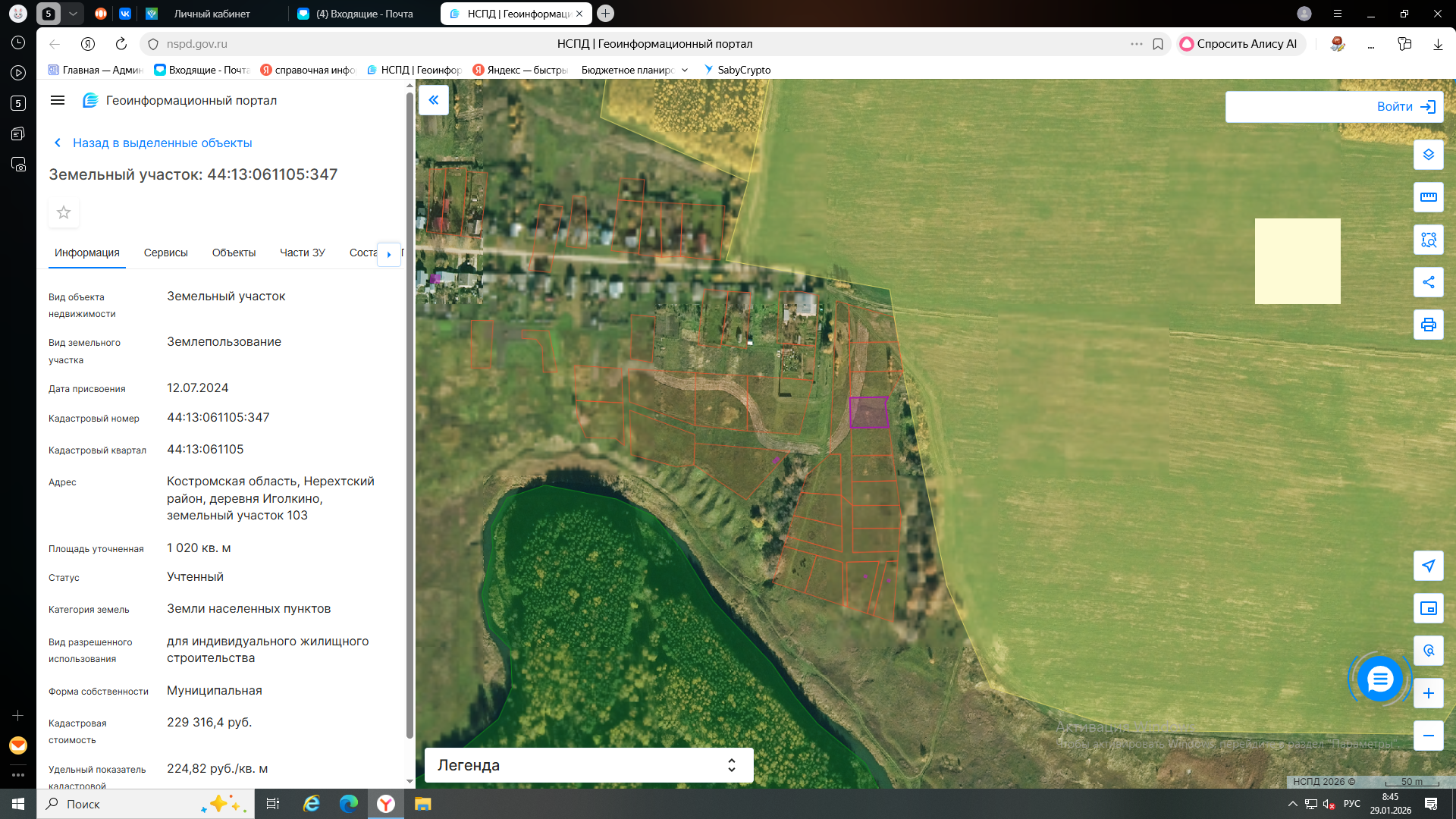Click the Войти login button
Screen dimensions: 1456x819
pyautogui.click(x=1334, y=107)
